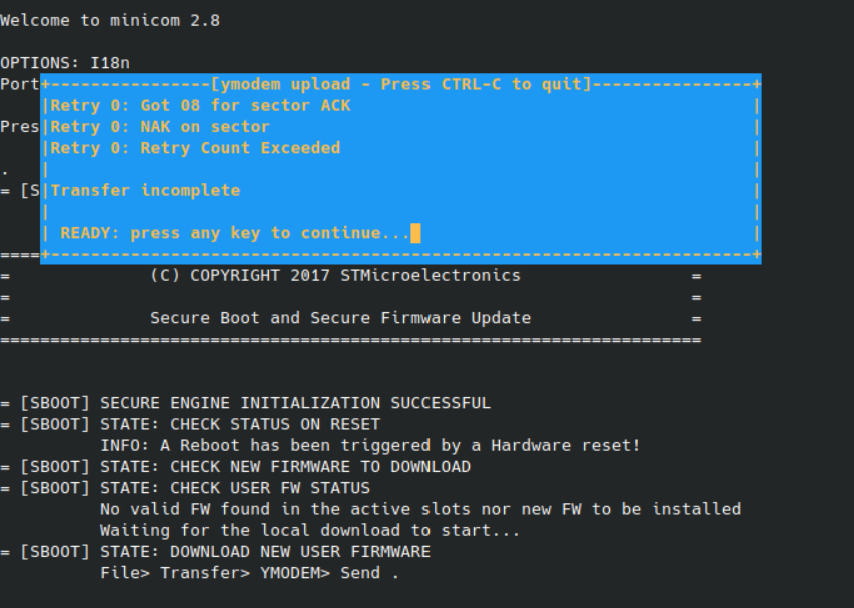Click 'SECURE ENGINE INITIALIZATION SUCCESSFUL' line

(x=246, y=403)
